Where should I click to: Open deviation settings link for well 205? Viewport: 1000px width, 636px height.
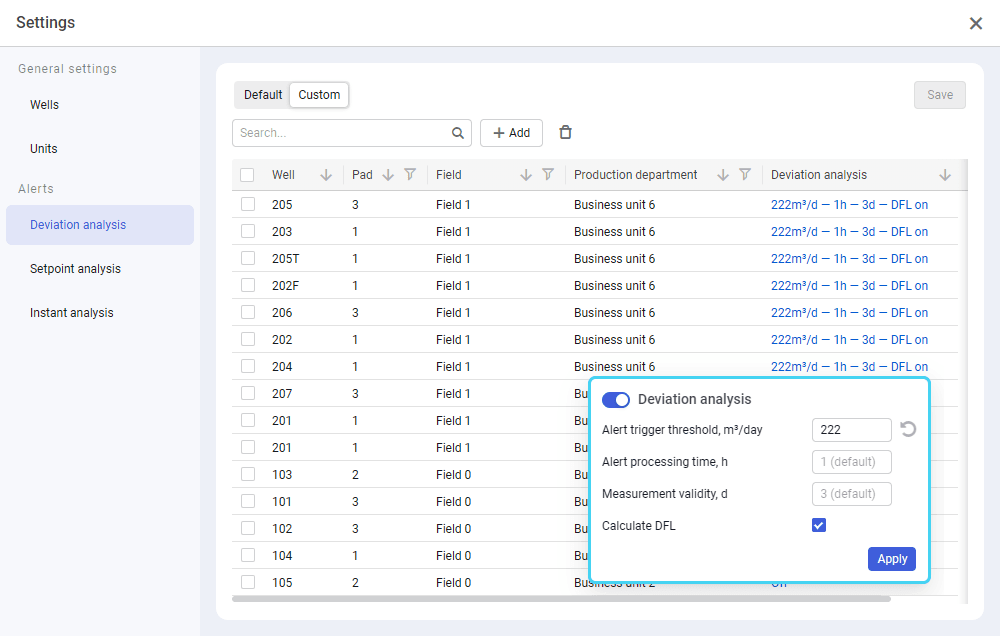[849, 205]
